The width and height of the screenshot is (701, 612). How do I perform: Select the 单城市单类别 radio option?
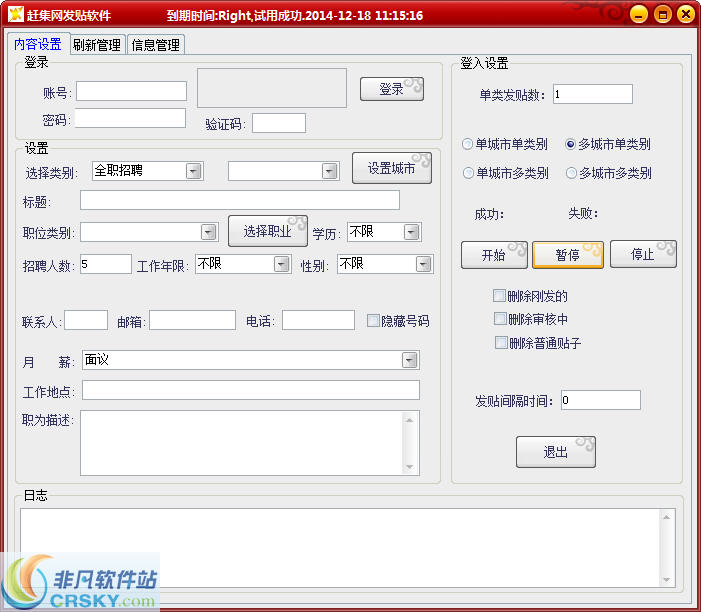pos(505,144)
